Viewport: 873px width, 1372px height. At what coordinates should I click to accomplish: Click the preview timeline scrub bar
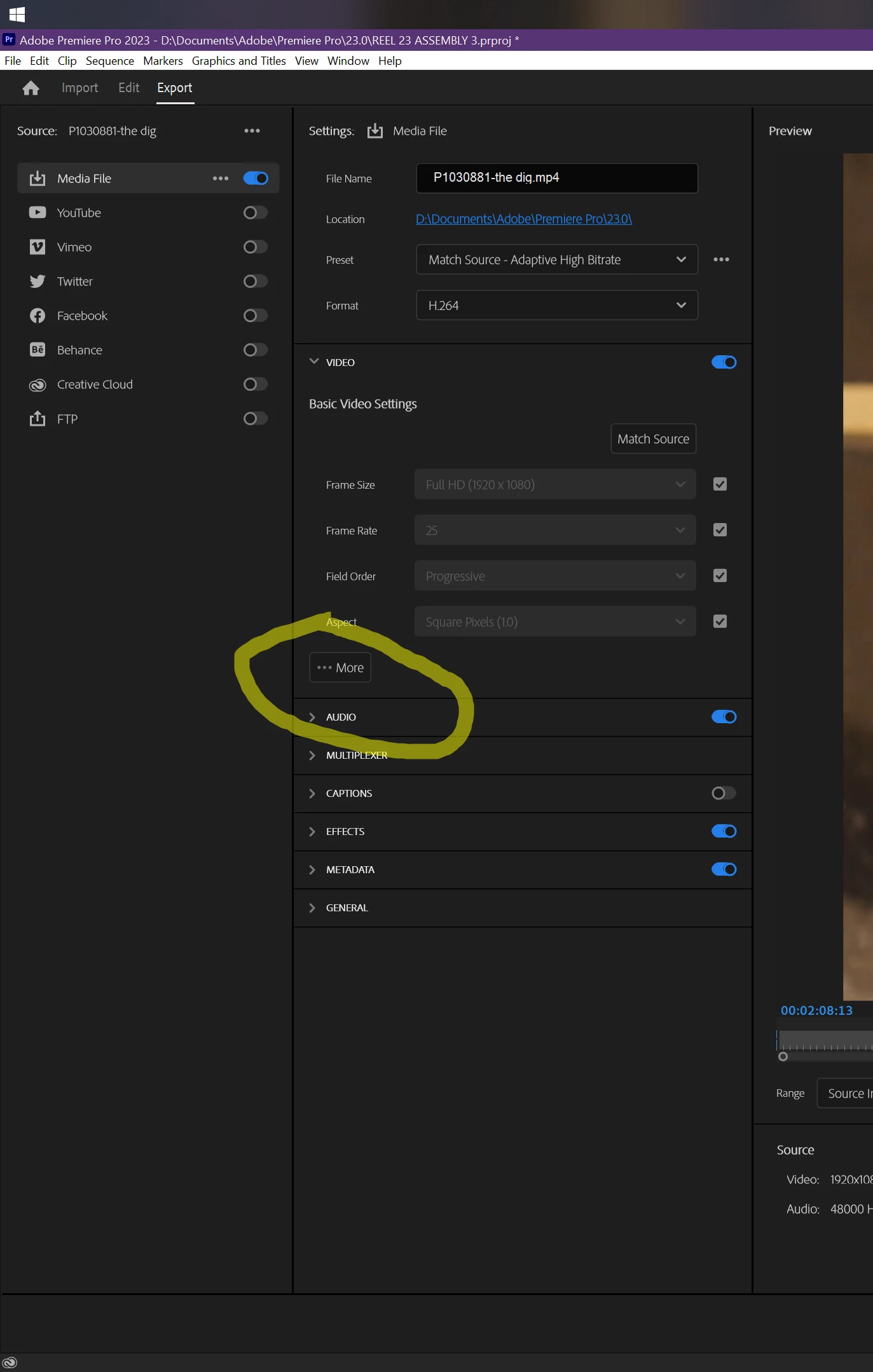pyautogui.click(x=825, y=1041)
